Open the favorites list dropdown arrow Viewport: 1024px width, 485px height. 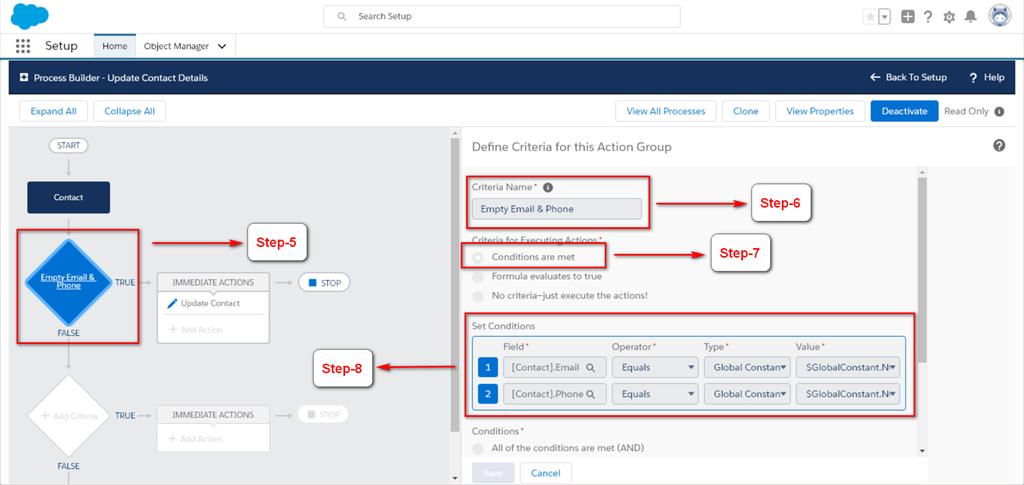tap(884, 17)
